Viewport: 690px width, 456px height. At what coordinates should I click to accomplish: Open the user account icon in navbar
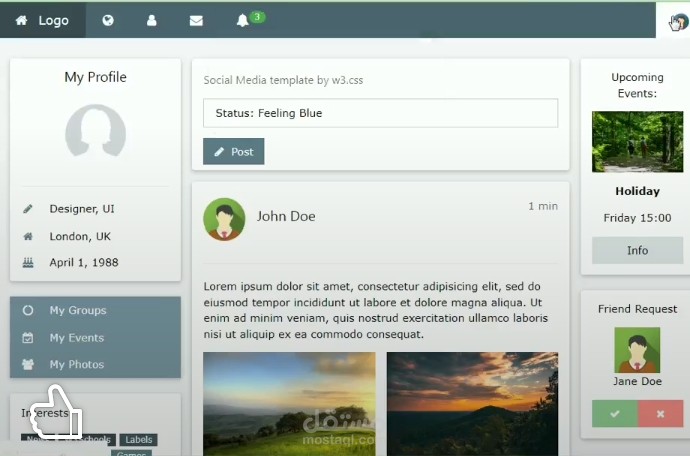(x=152, y=20)
